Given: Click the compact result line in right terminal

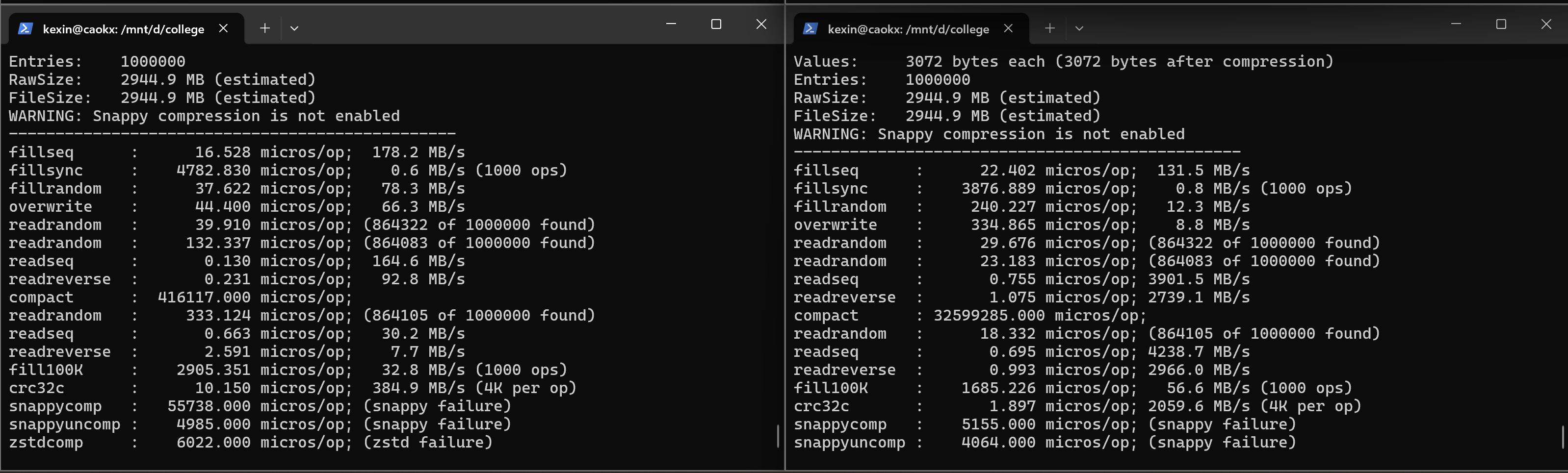Looking at the screenshot, I should point(969,316).
